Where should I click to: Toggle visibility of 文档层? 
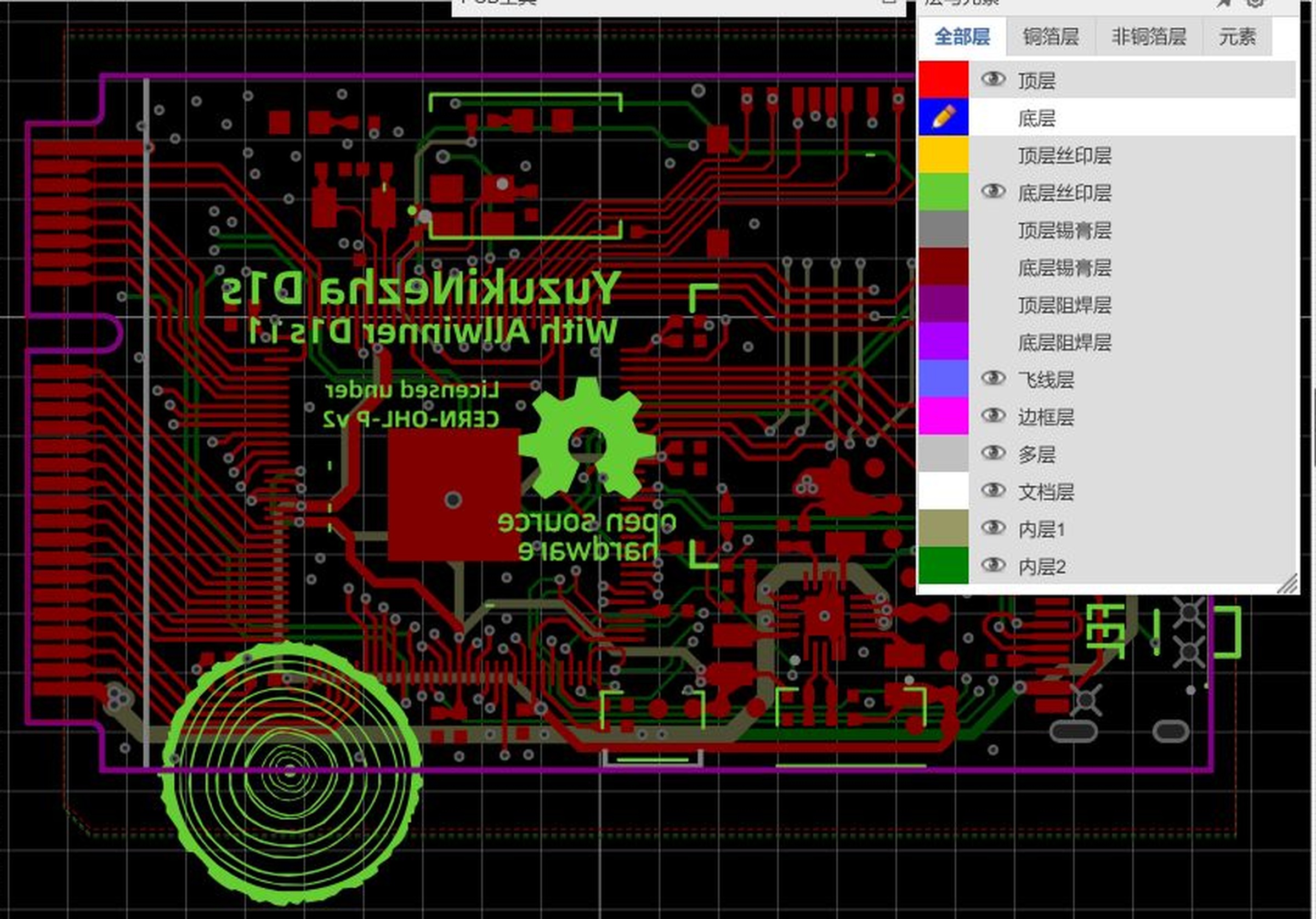click(993, 490)
